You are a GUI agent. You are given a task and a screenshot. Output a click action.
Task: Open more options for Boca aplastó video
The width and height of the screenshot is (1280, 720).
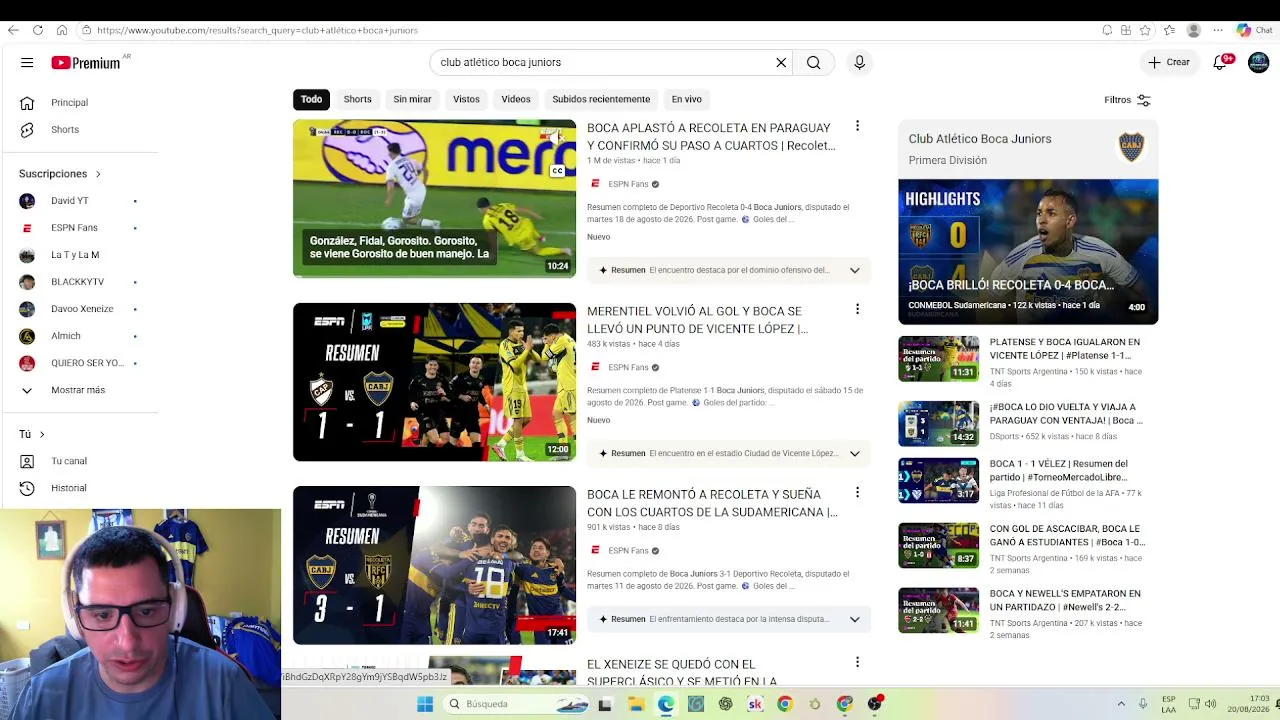[857, 126]
